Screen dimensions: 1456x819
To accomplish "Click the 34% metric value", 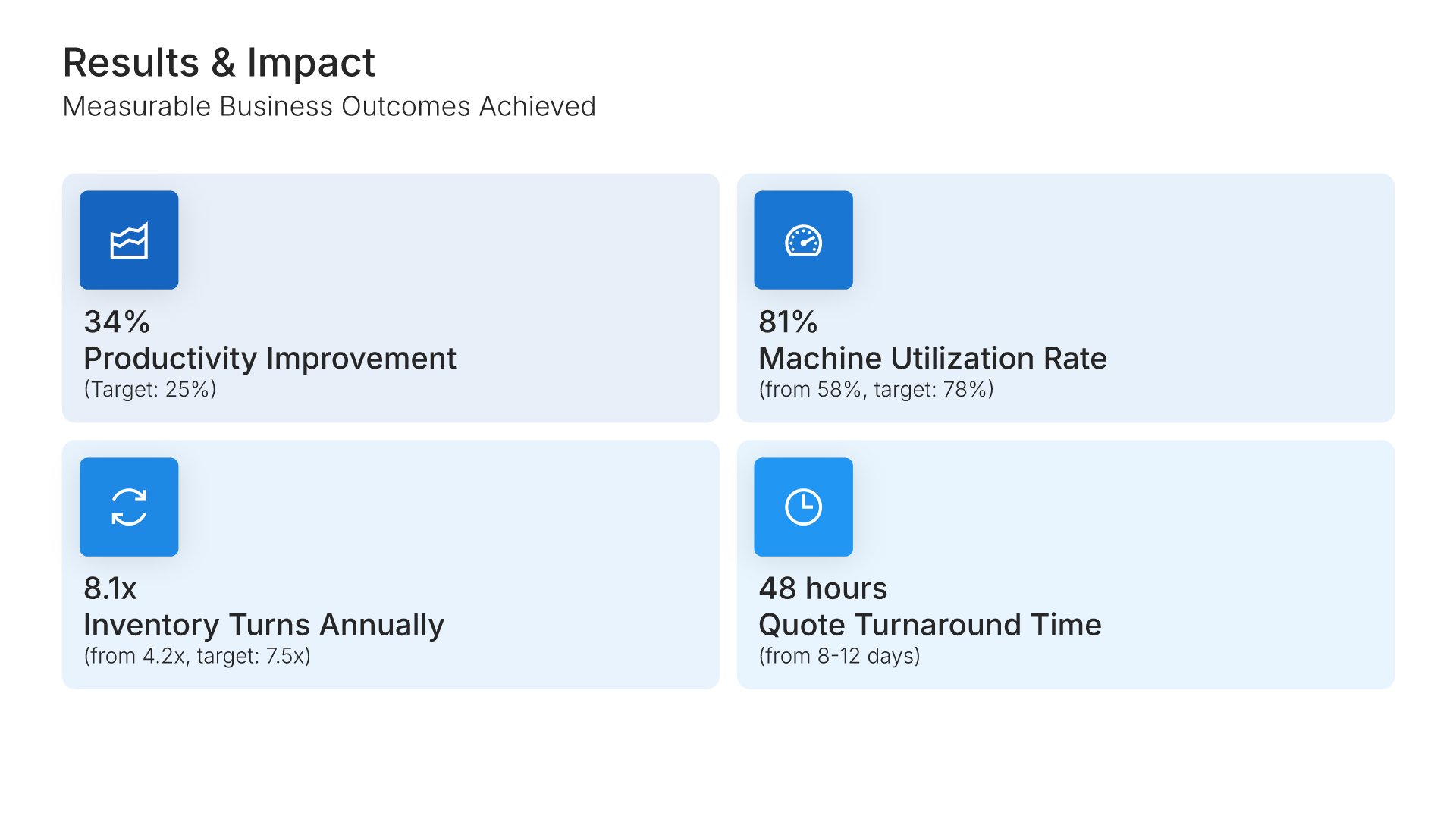I will point(117,322).
